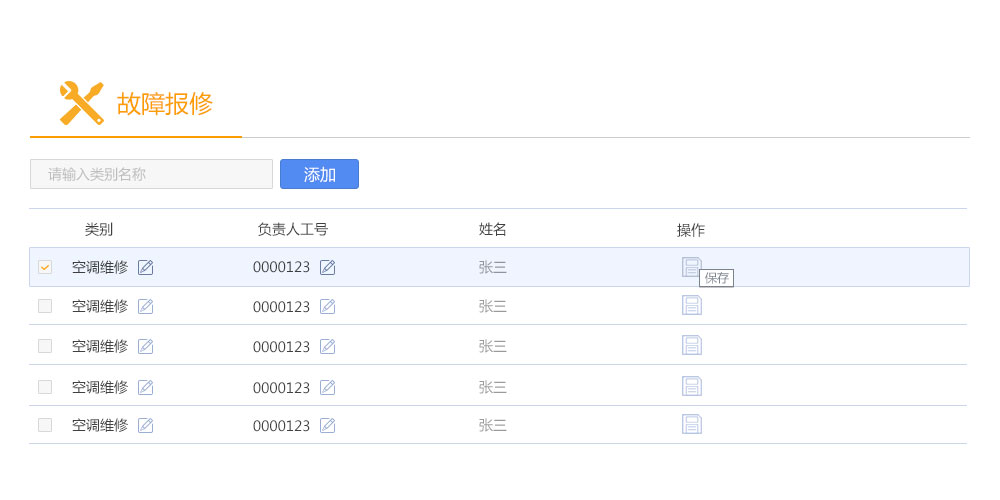Image resolution: width=1000 pixels, height=500 pixels.
Task: Save the first row with the disk icon
Action: 691,267
